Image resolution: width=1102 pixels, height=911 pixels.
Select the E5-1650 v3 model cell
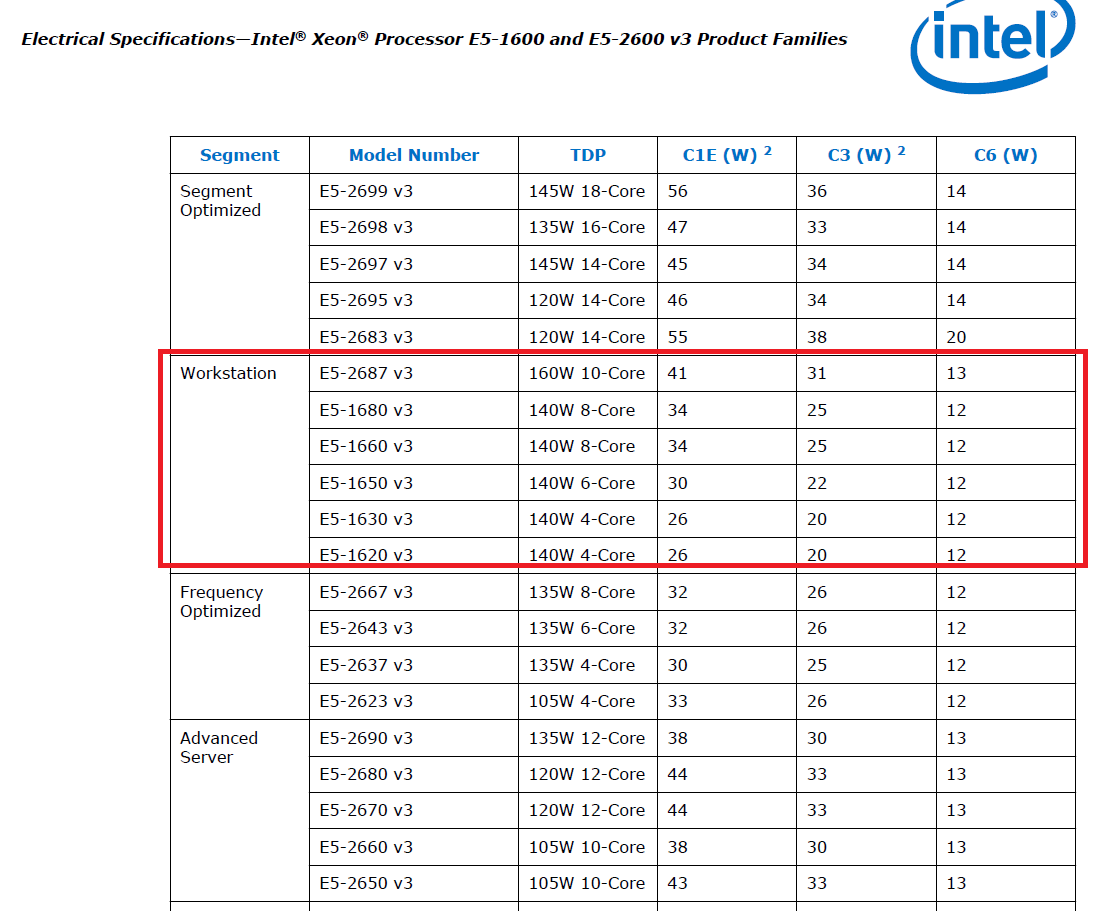tap(414, 483)
